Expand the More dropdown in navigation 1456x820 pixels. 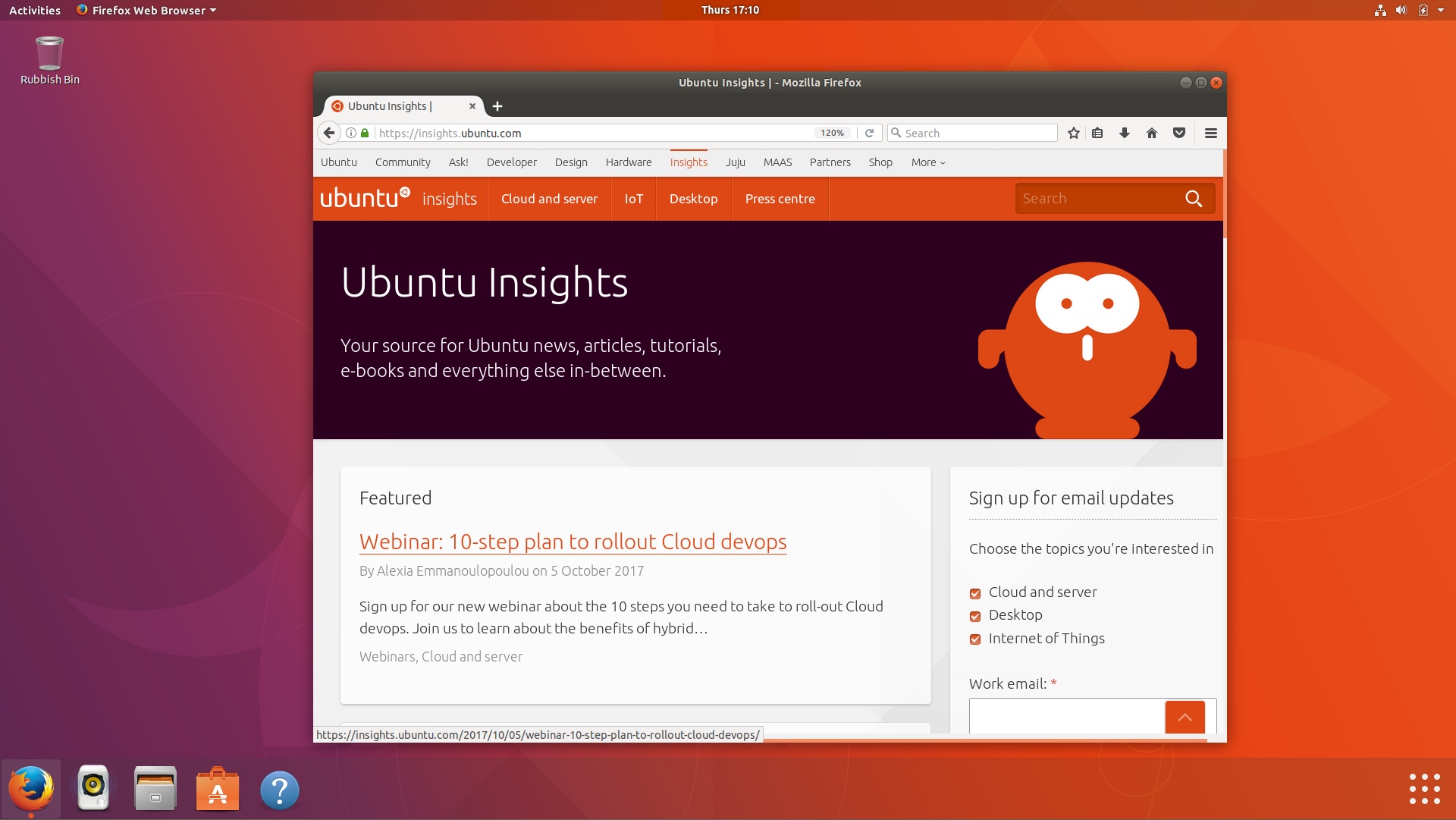(928, 162)
